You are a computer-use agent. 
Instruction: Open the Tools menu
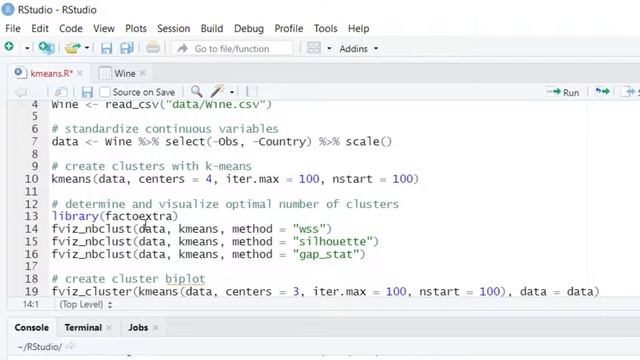325,29
